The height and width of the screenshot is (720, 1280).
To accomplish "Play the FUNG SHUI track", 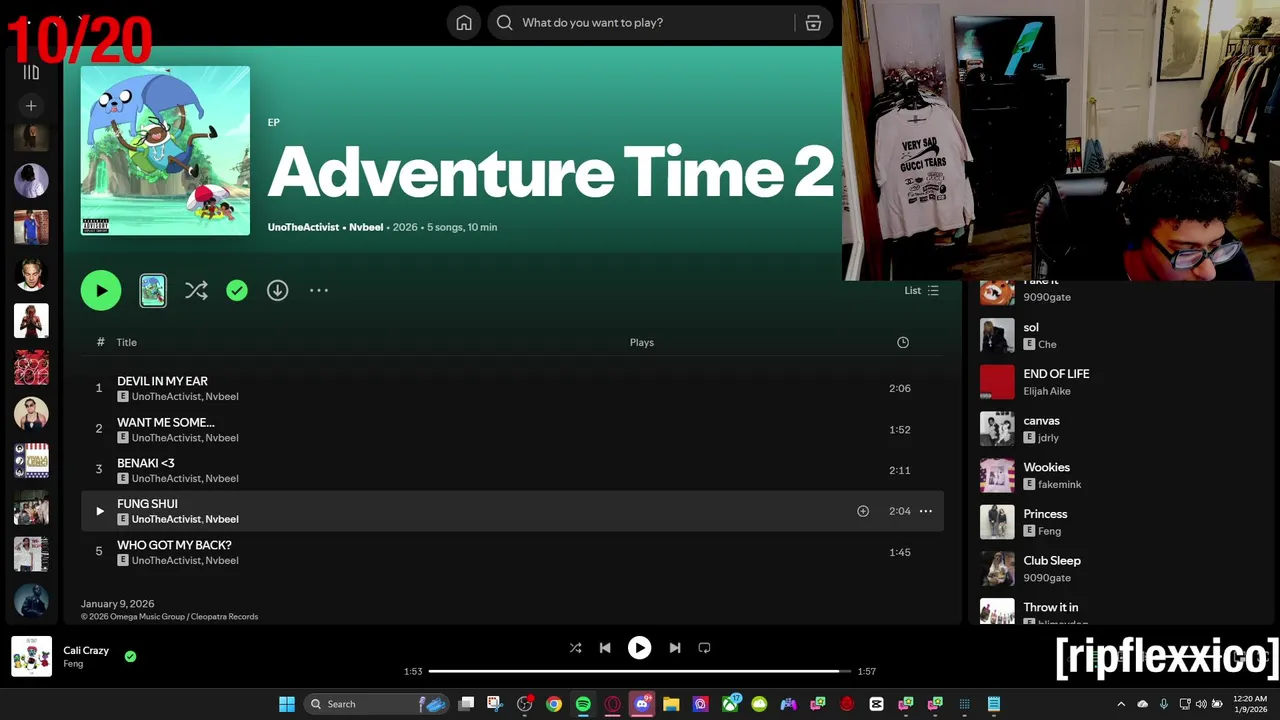I will pos(99,511).
